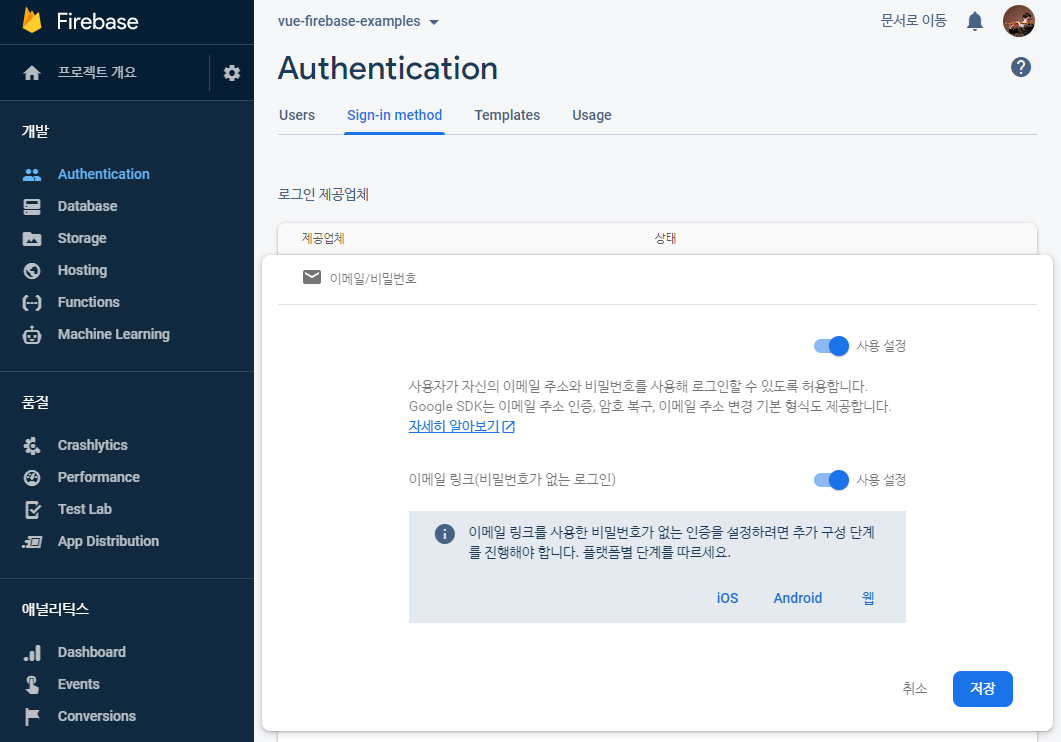Switch to the Templates tab
Image resolution: width=1061 pixels, height=742 pixels.
pyautogui.click(x=507, y=115)
